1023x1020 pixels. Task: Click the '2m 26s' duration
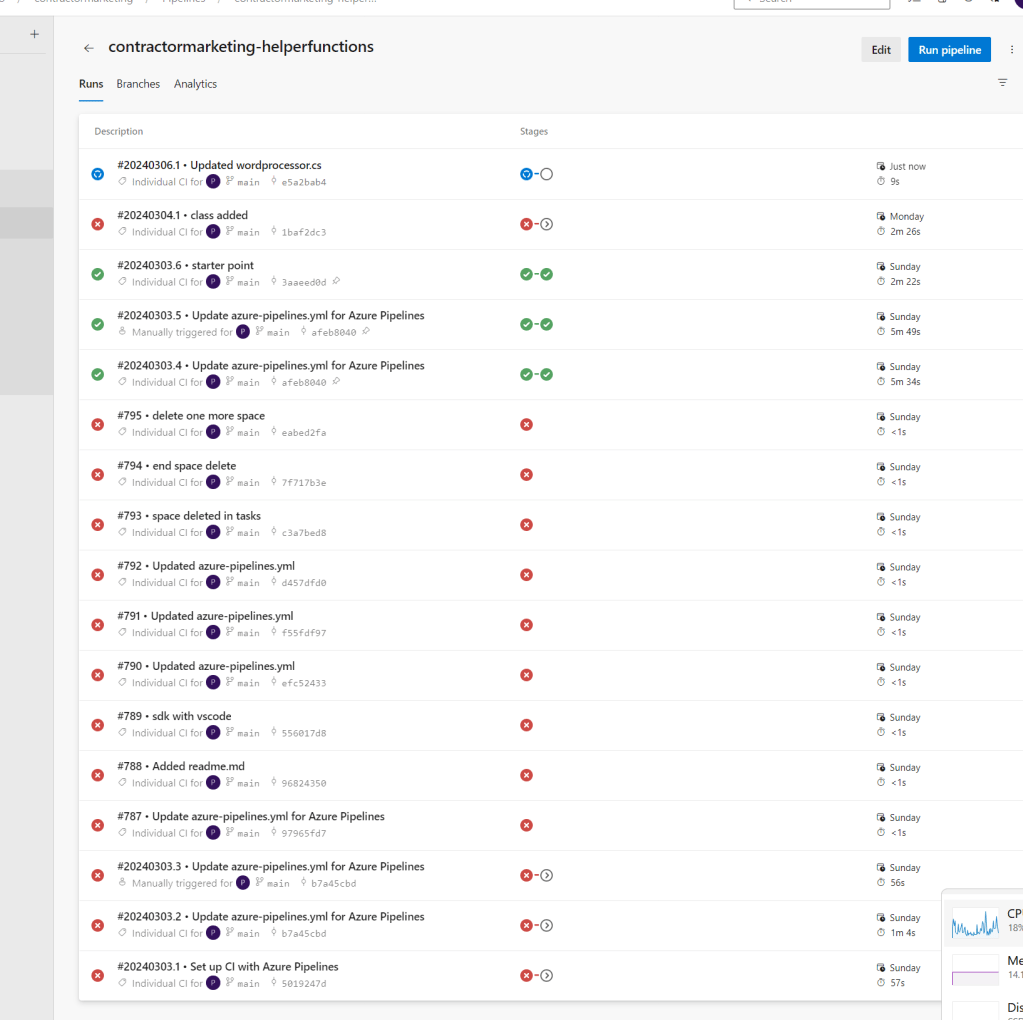(906, 232)
